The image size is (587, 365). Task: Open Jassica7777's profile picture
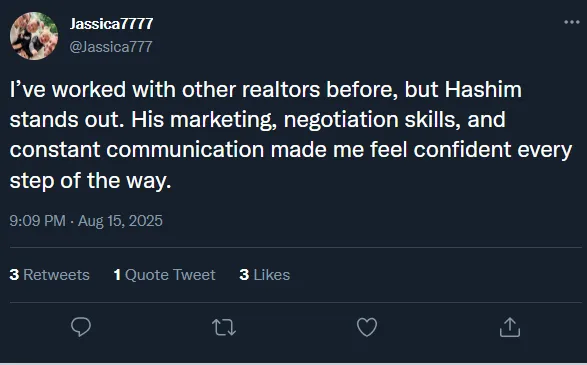click(34, 36)
